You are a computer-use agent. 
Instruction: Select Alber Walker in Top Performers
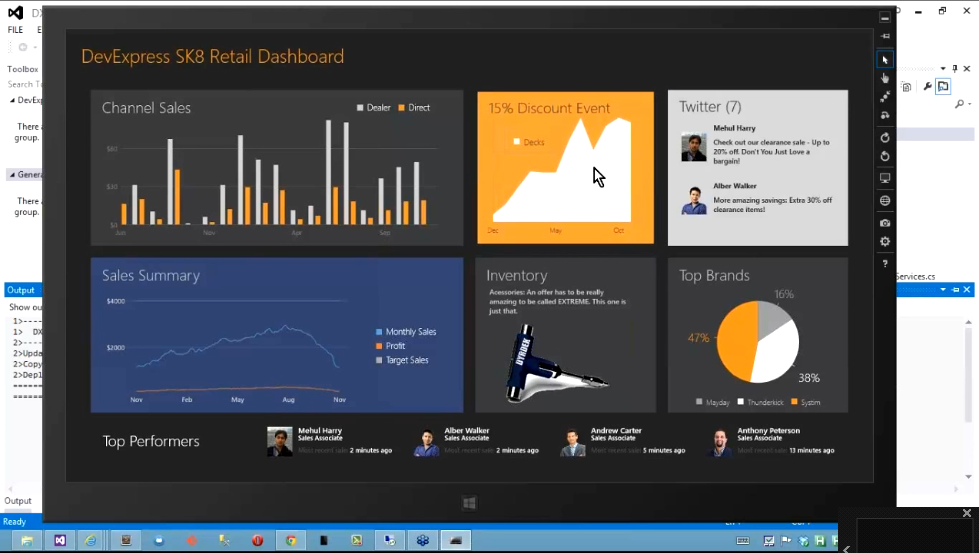tap(476, 441)
